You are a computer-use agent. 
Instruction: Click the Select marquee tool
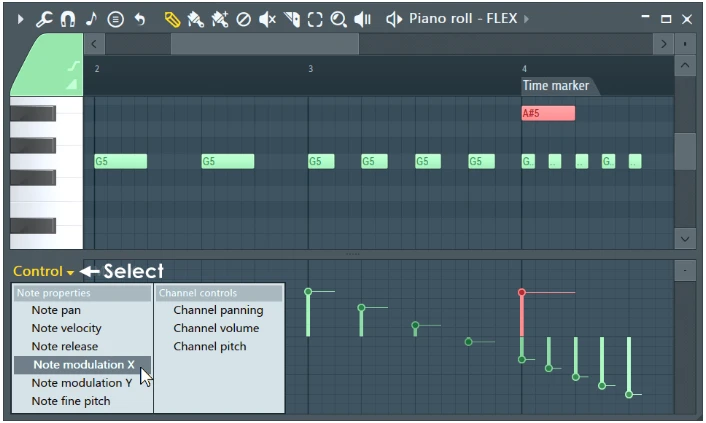(x=315, y=19)
